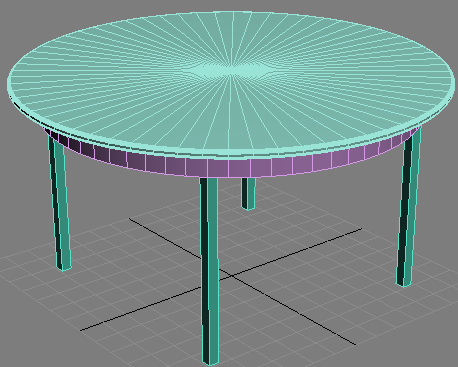Click the center point of the tabletop
458x367 pixels.
(x=231, y=71)
